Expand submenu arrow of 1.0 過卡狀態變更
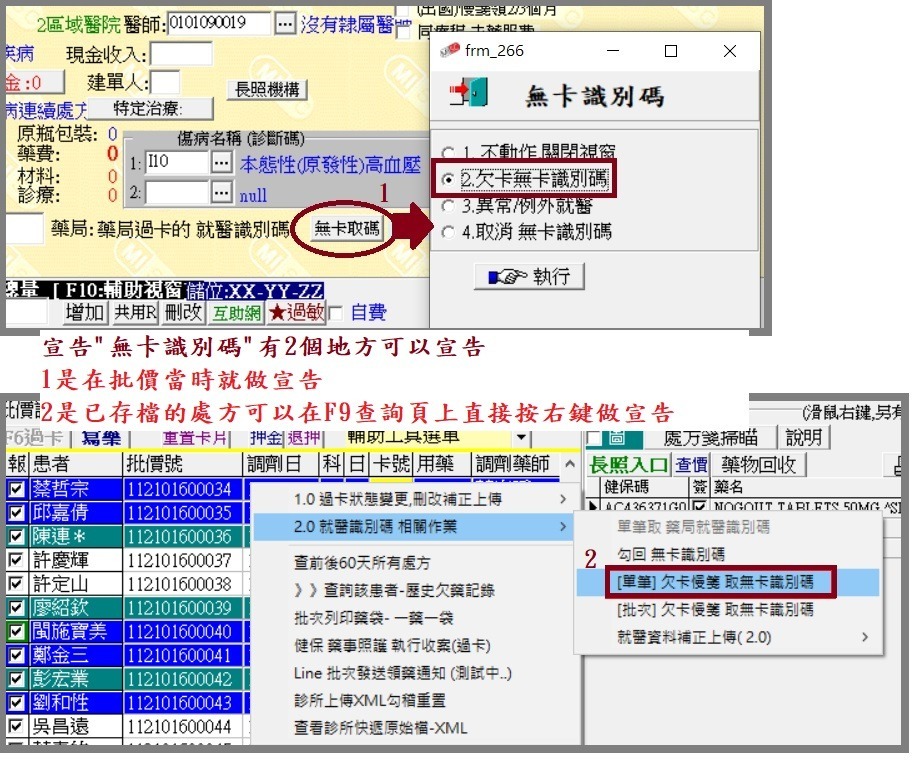This screenshot has height=774, width=924. point(563,499)
